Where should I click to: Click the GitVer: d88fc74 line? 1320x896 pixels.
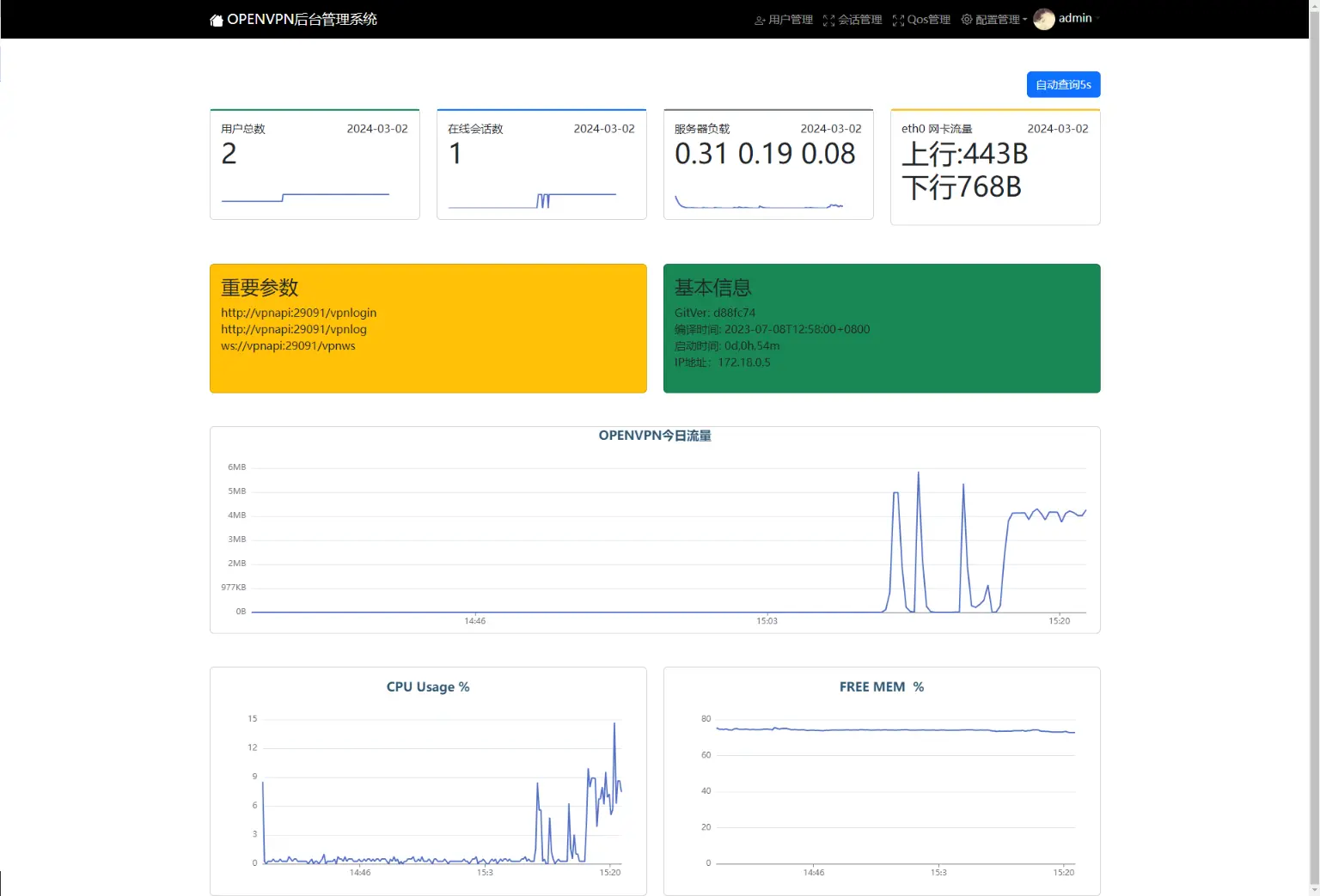pyautogui.click(x=715, y=313)
